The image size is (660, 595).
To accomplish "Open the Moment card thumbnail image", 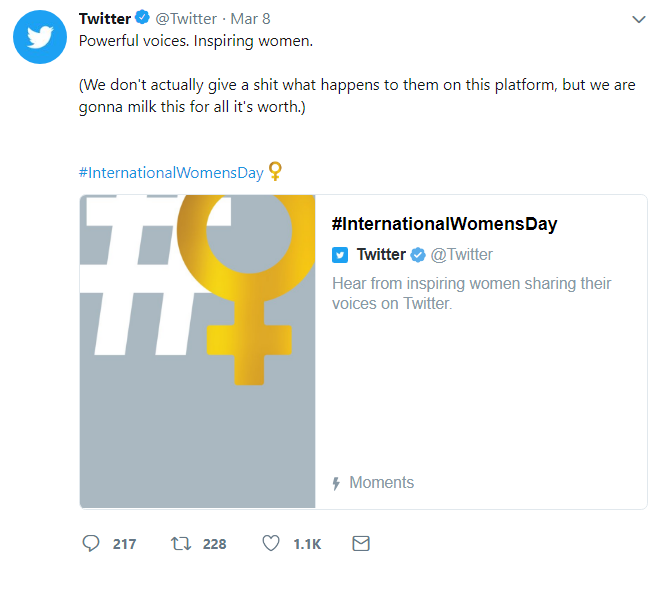I will pyautogui.click(x=197, y=351).
